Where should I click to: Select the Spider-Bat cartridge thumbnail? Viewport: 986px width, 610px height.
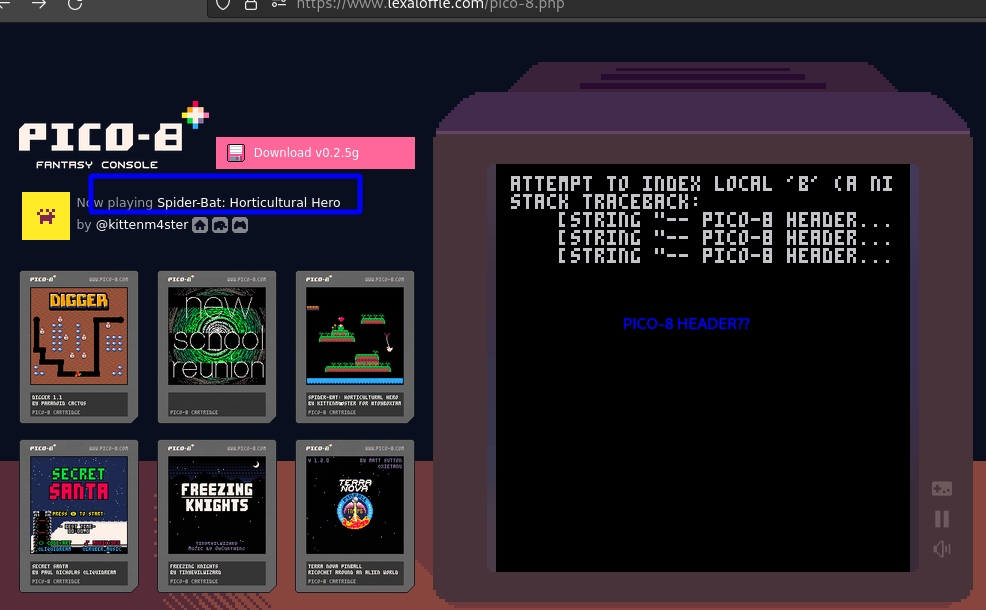(x=355, y=347)
